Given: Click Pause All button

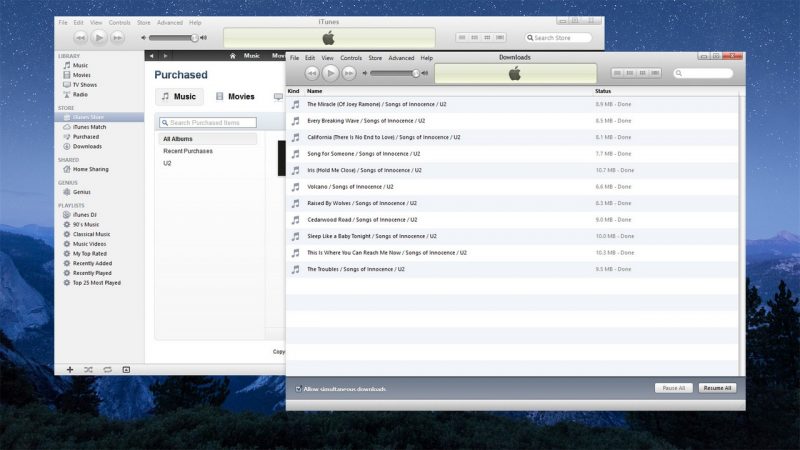Looking at the screenshot, I should tap(673, 388).
